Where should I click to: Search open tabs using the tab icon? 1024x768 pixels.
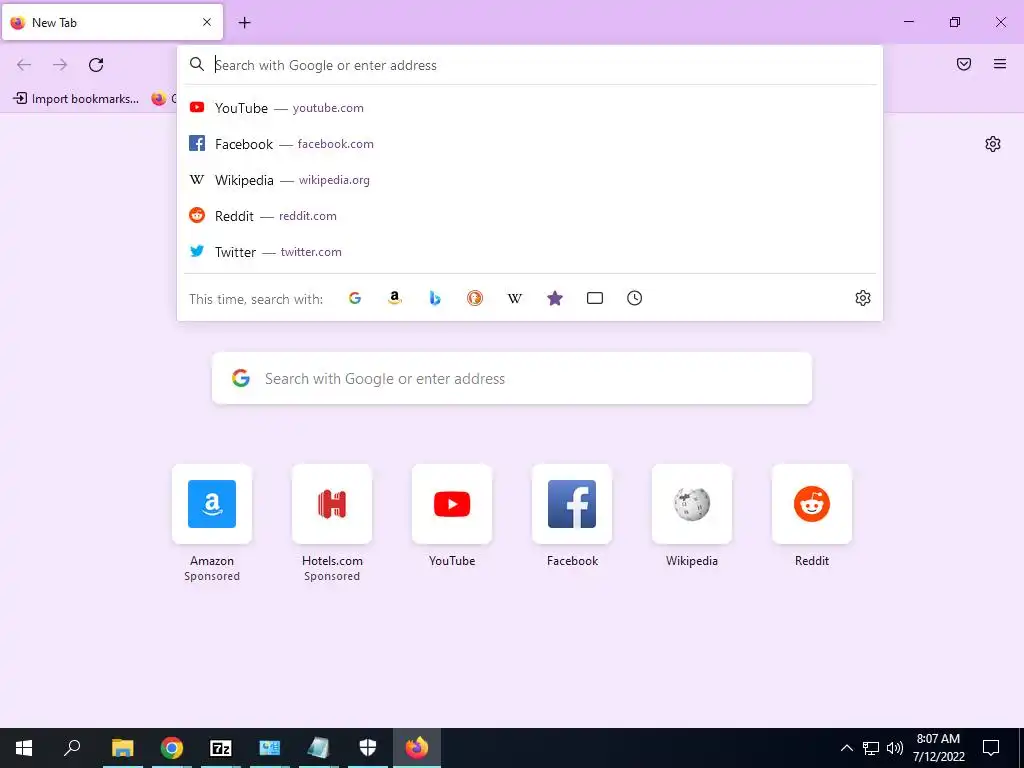pos(595,298)
